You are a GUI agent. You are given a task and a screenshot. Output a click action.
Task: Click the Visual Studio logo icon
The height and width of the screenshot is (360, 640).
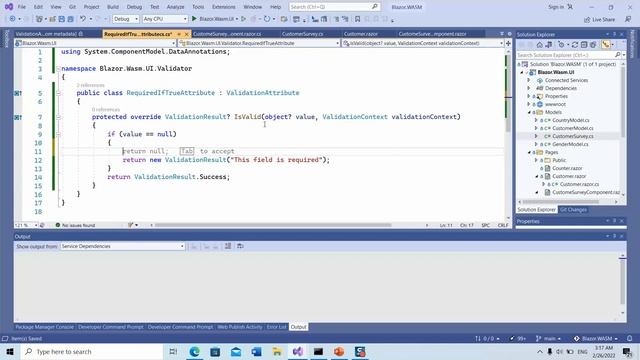coord(9,7)
